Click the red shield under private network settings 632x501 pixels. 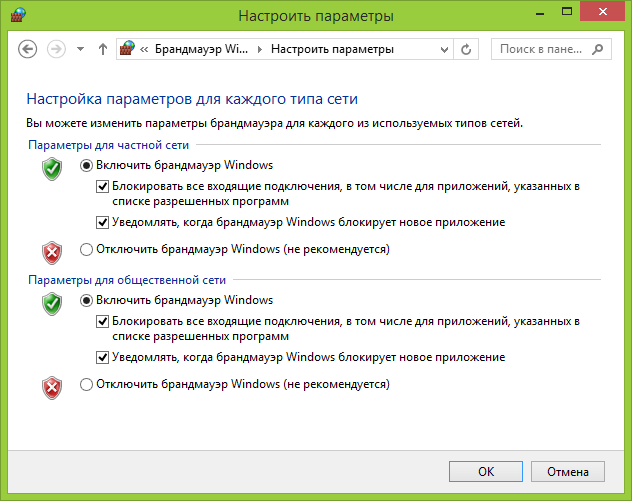pos(52,250)
